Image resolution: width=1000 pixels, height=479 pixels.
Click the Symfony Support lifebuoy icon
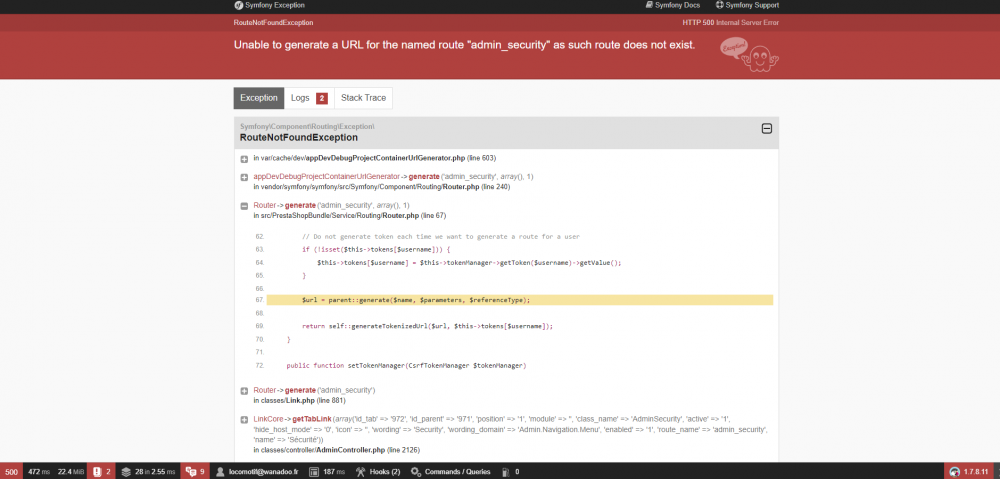(719, 5)
